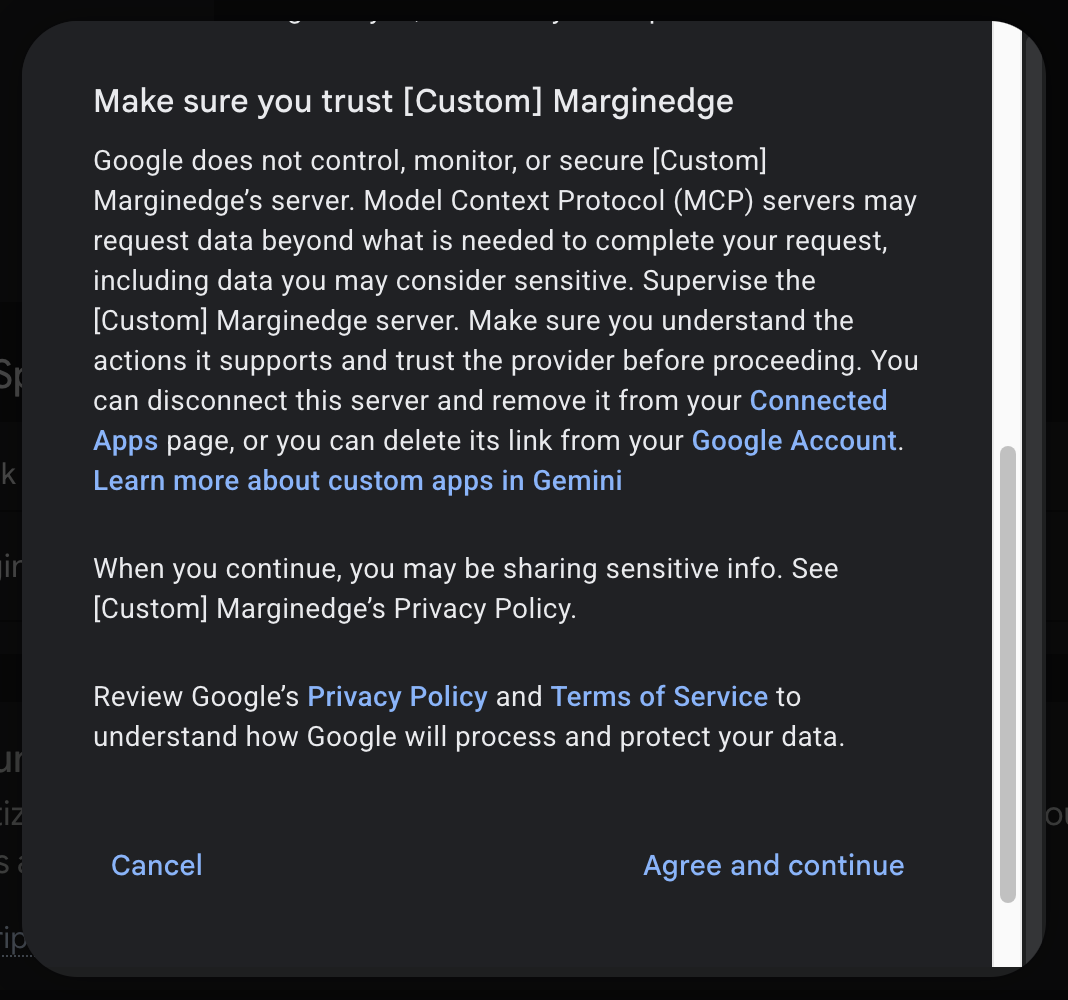This screenshot has width=1068, height=1000.
Task: Open the Google Account link
Action: click(x=794, y=441)
